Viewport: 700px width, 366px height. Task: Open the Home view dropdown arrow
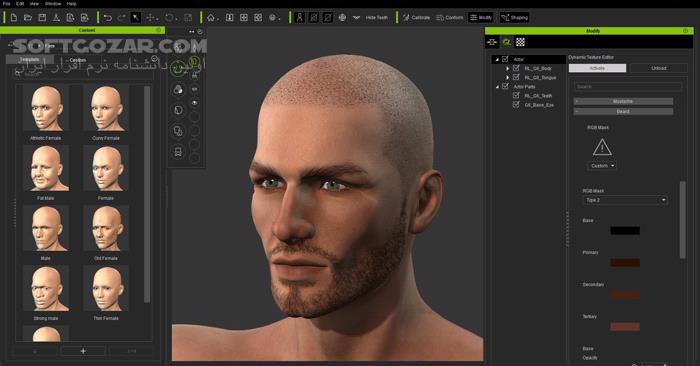217,19
